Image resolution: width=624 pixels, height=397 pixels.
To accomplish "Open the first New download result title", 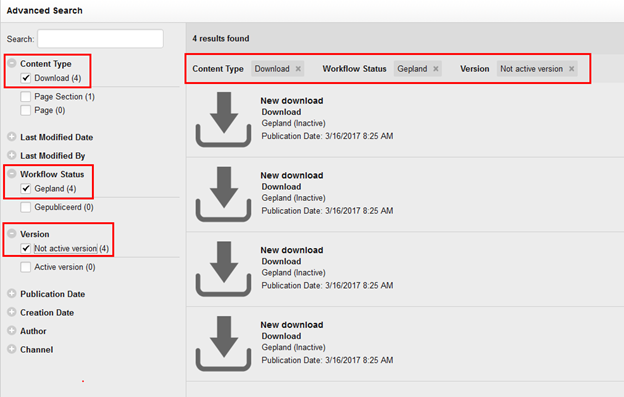I will 292,101.
